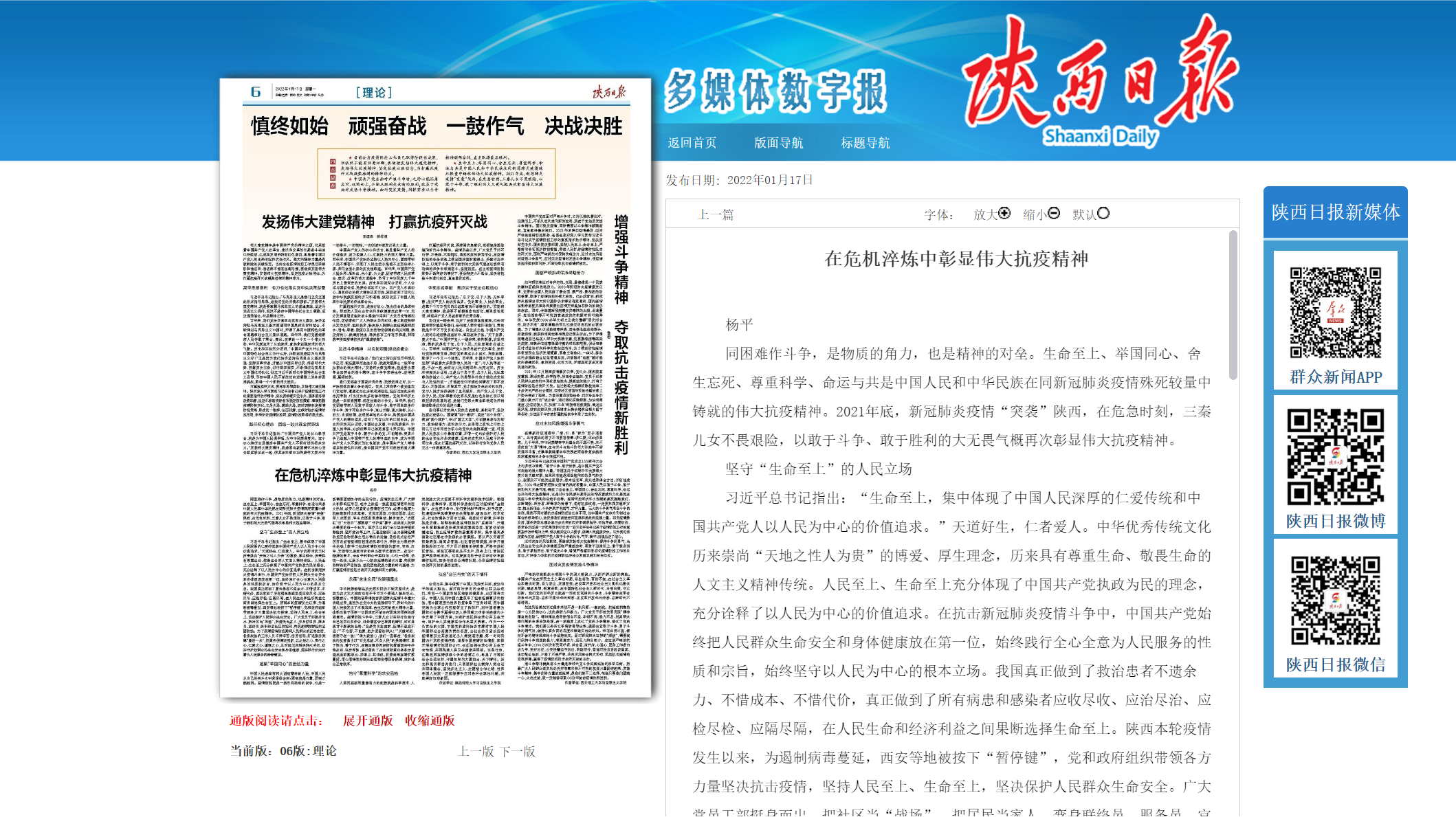The height and width of the screenshot is (817, 1456).
Task: Select article 在危机淬炼中彰显伟大抗疫精神 on the page thumbnail
Action: (x=373, y=475)
